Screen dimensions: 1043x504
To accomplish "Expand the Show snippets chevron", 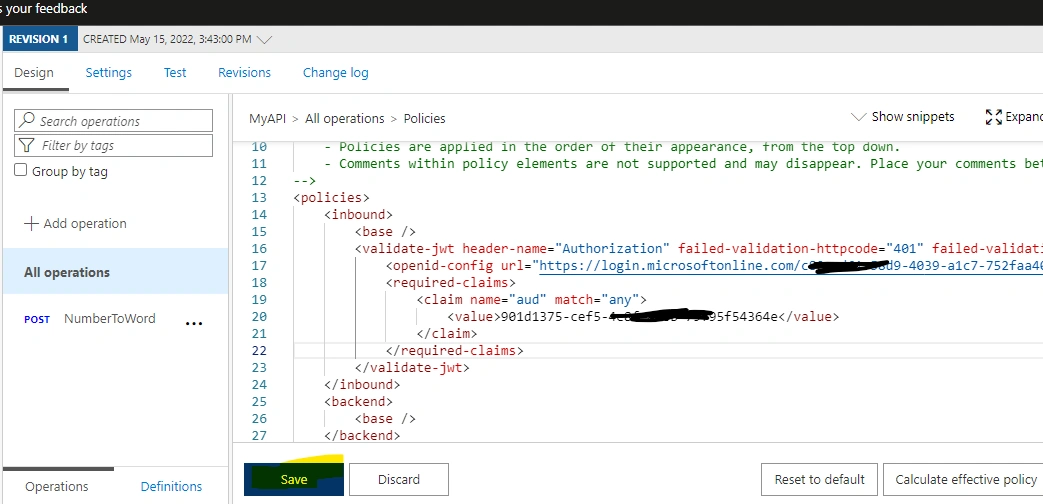I will 859,117.
